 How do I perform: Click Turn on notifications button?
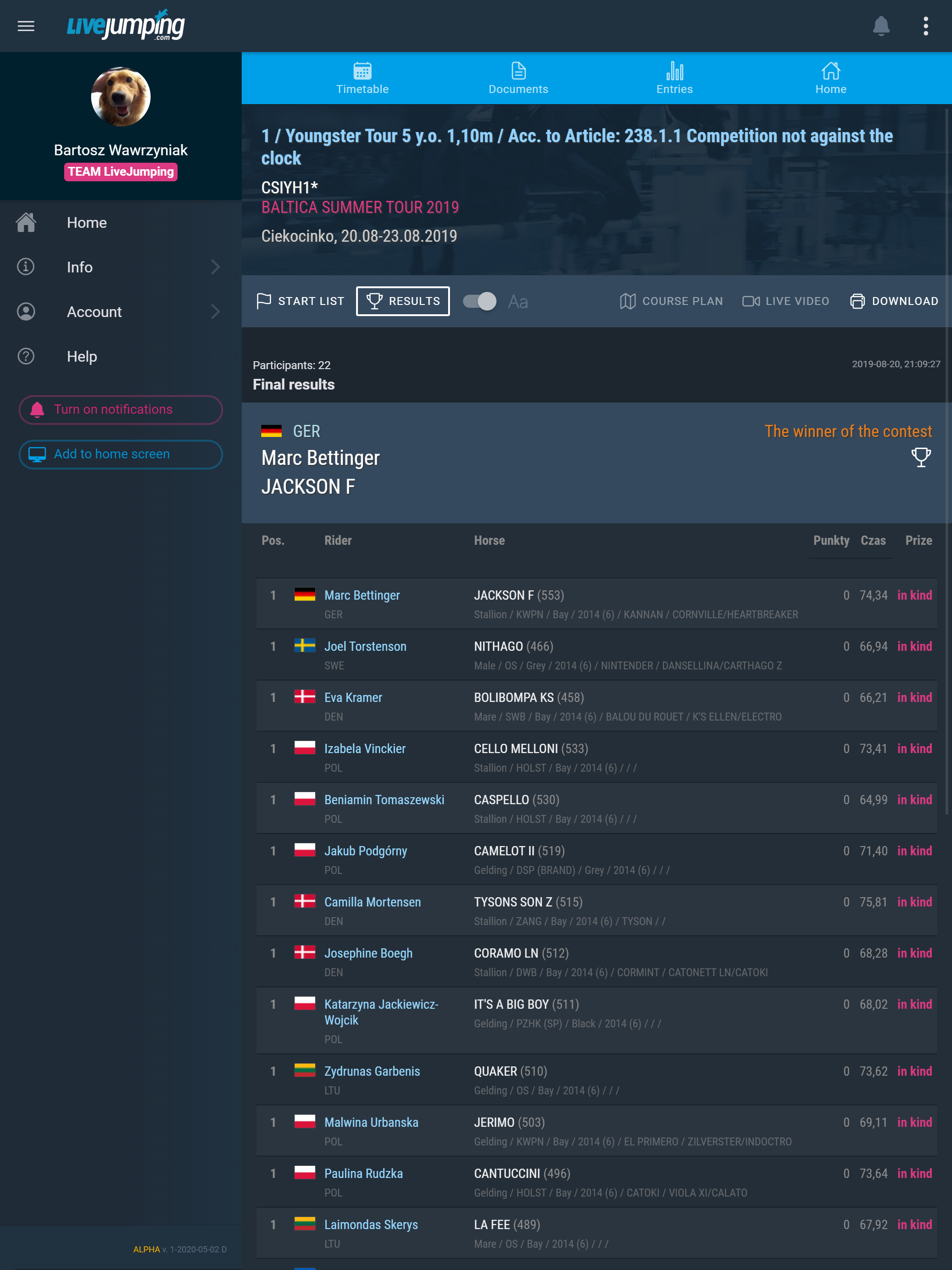(120, 410)
